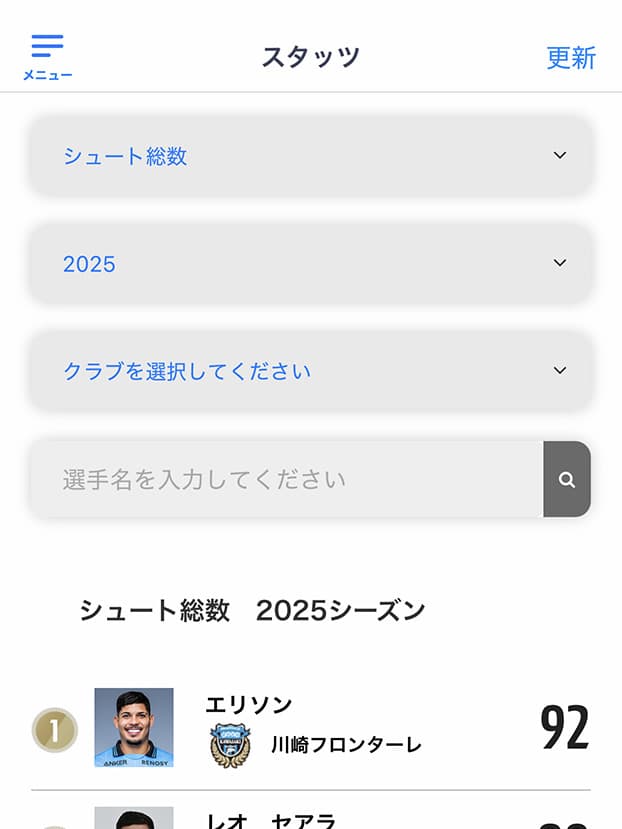622x829 pixels.
Task: Open エリソン's player photo
Action: 134,727
